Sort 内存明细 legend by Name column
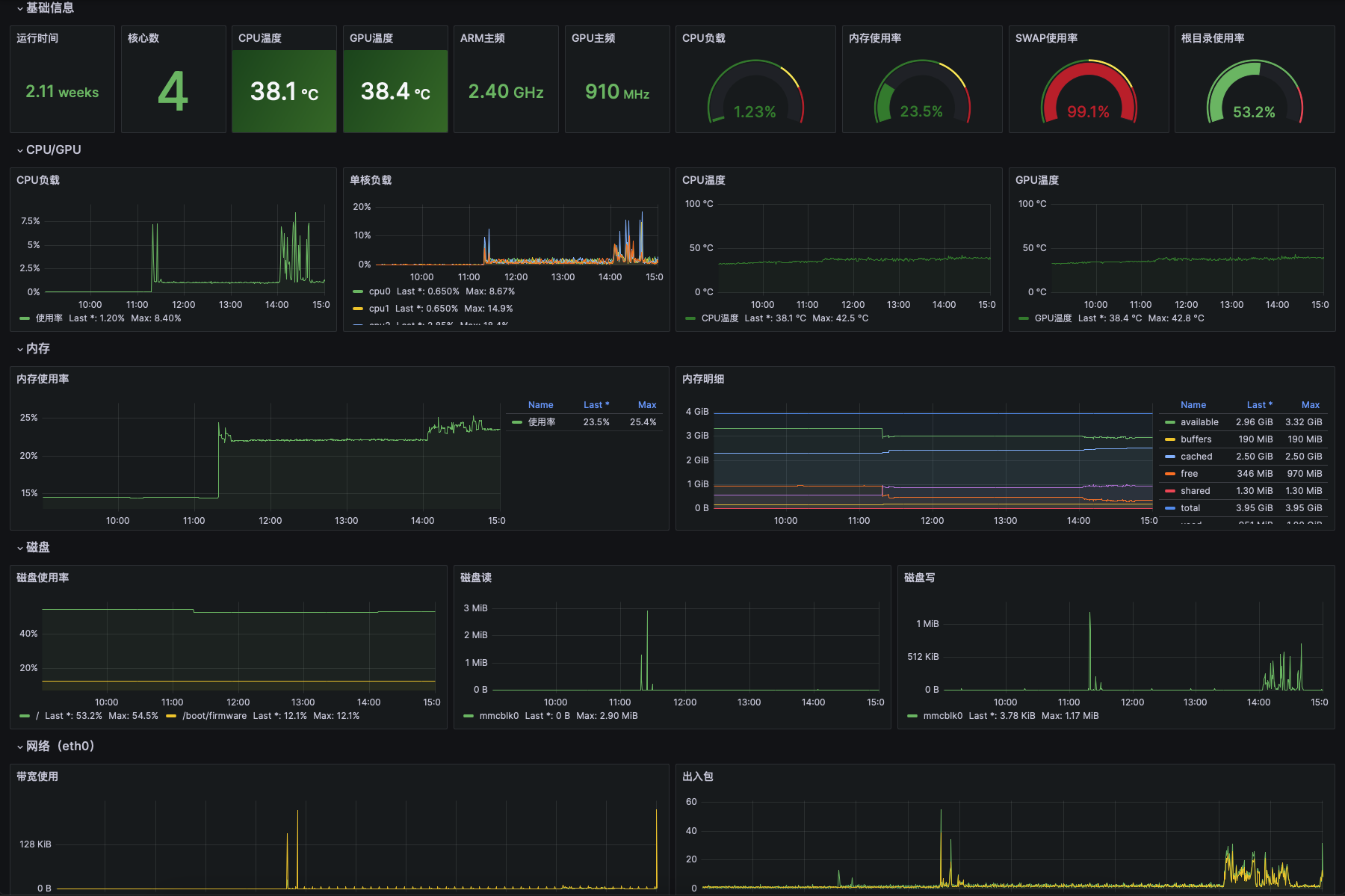The image size is (1345, 896). click(1193, 405)
